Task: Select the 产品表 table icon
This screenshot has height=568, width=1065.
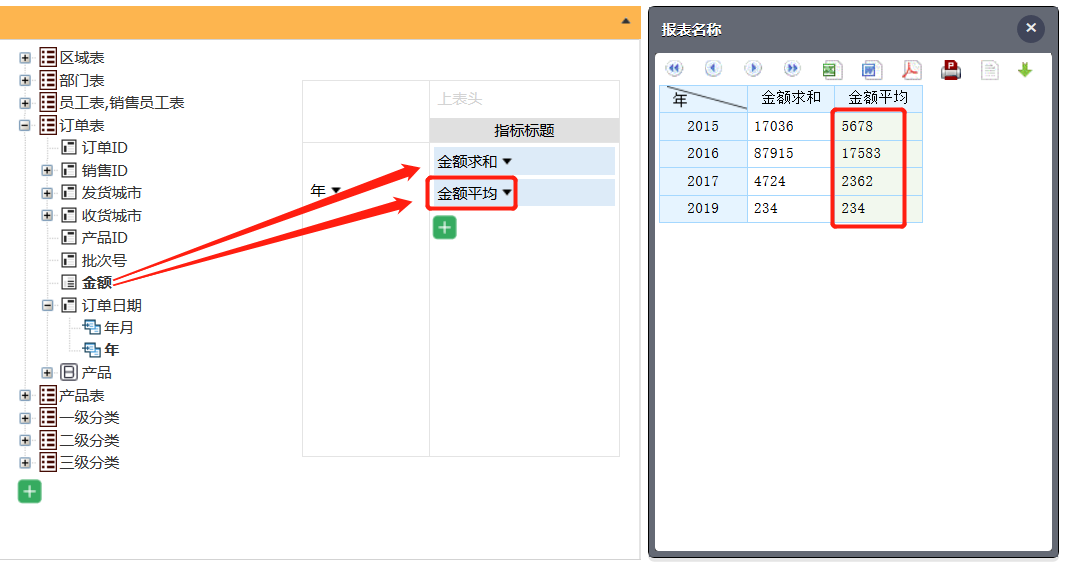Action: click(48, 395)
